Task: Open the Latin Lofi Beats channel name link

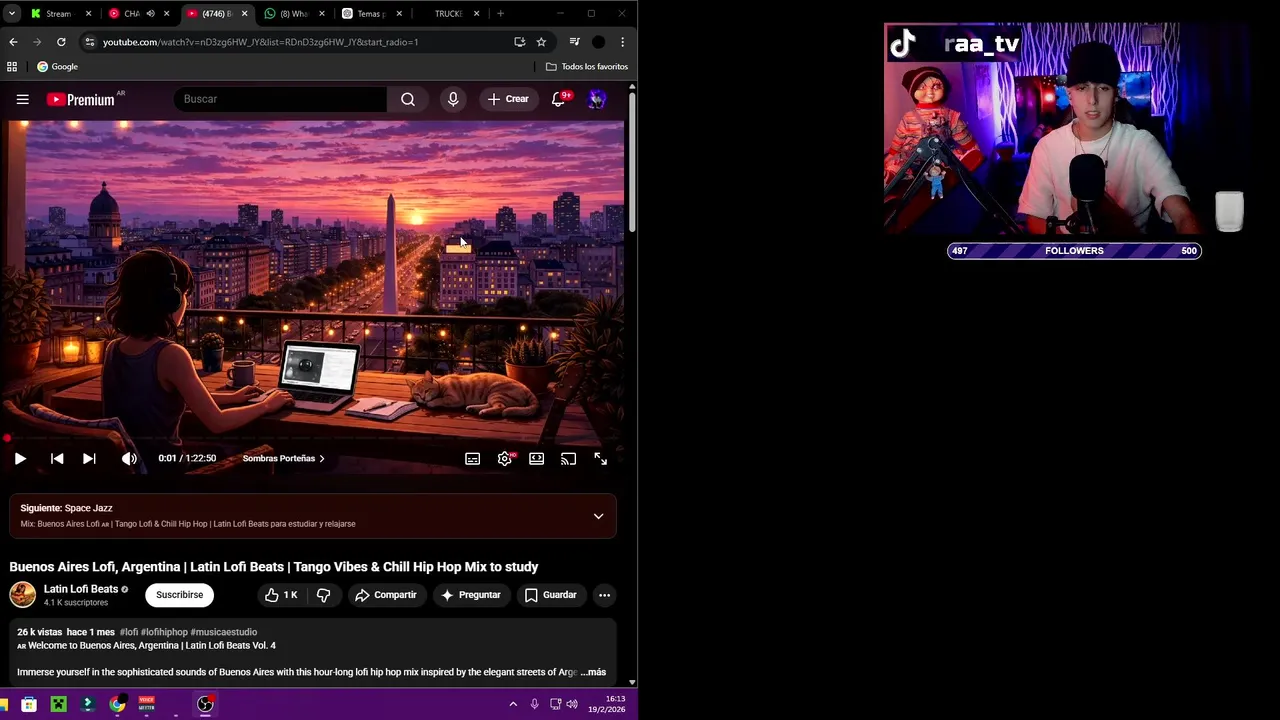Action: click(81, 589)
